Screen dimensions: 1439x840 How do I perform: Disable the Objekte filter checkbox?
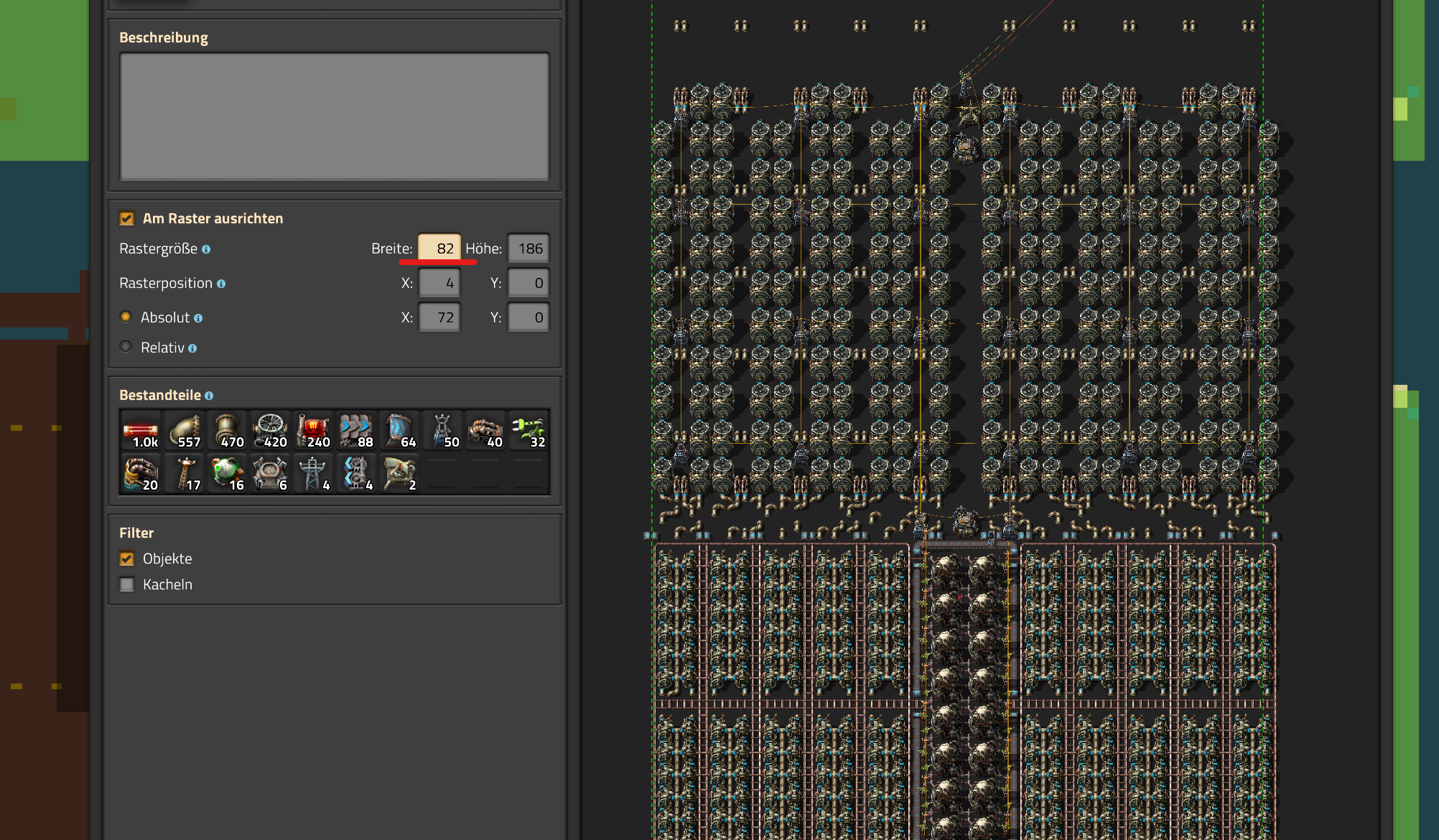[127, 559]
